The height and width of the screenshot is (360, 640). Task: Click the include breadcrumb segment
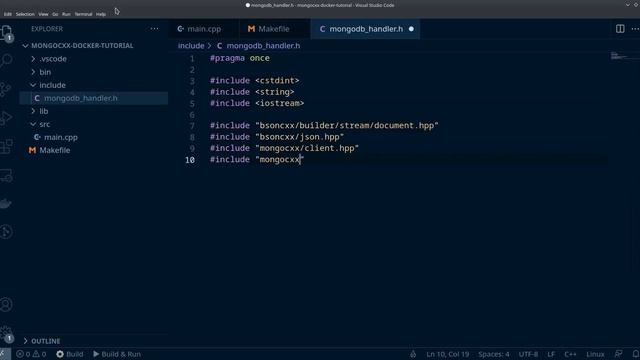pyautogui.click(x=191, y=46)
